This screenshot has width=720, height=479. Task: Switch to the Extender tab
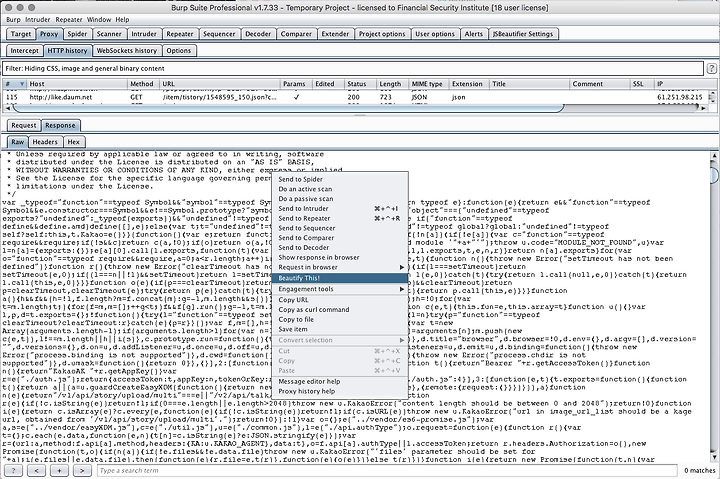(335, 34)
